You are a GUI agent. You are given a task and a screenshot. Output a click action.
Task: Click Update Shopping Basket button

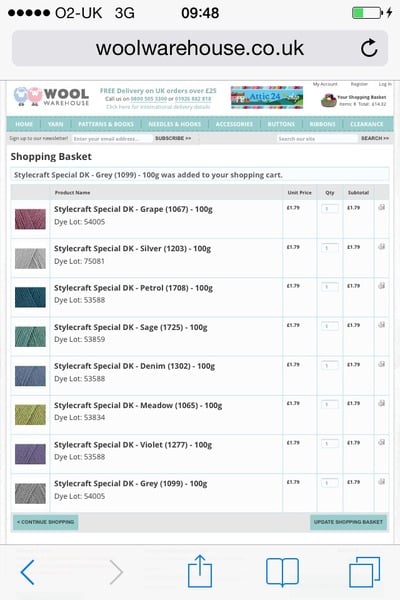348,522
